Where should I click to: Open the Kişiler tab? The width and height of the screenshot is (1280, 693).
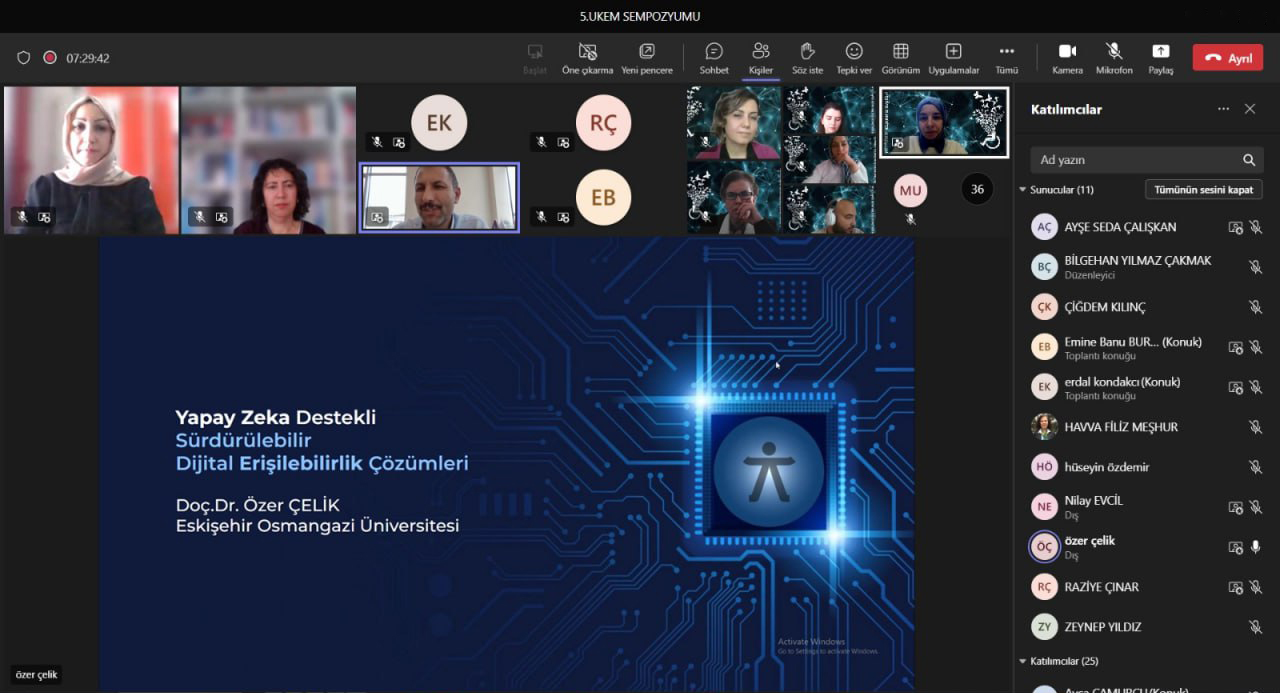(x=760, y=58)
